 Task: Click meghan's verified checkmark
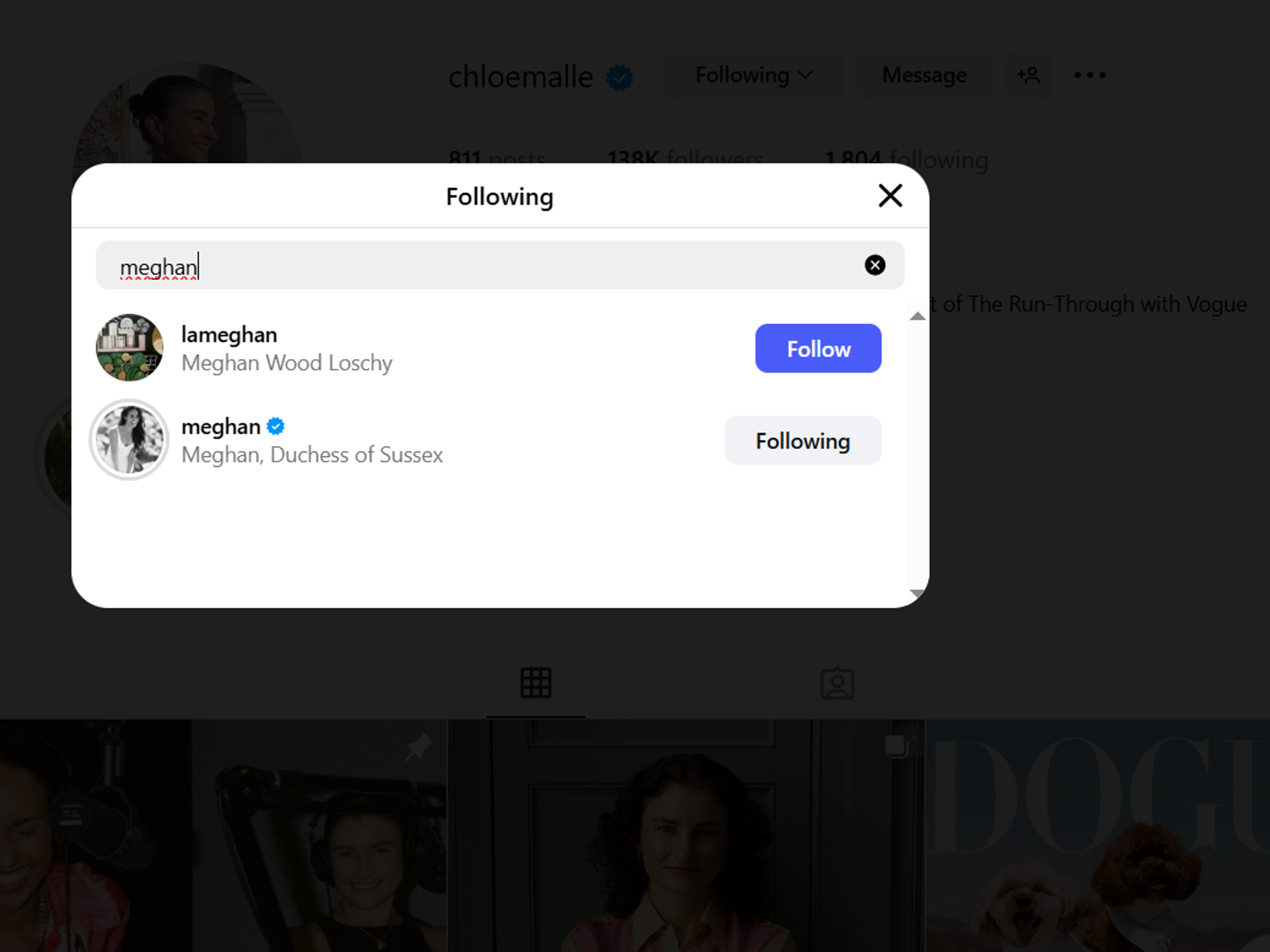point(274,426)
